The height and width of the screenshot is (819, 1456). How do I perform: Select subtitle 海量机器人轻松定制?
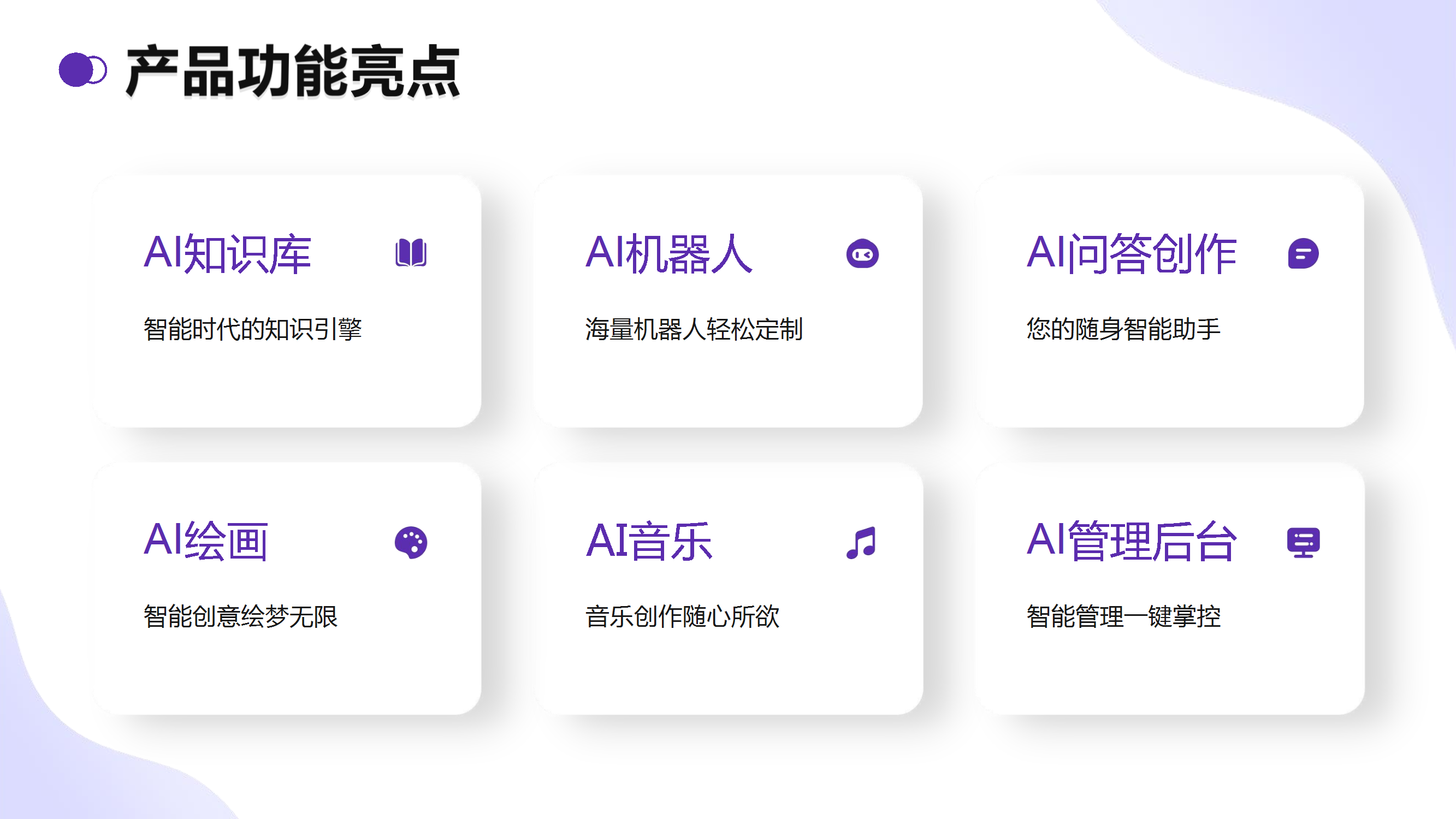point(694,329)
